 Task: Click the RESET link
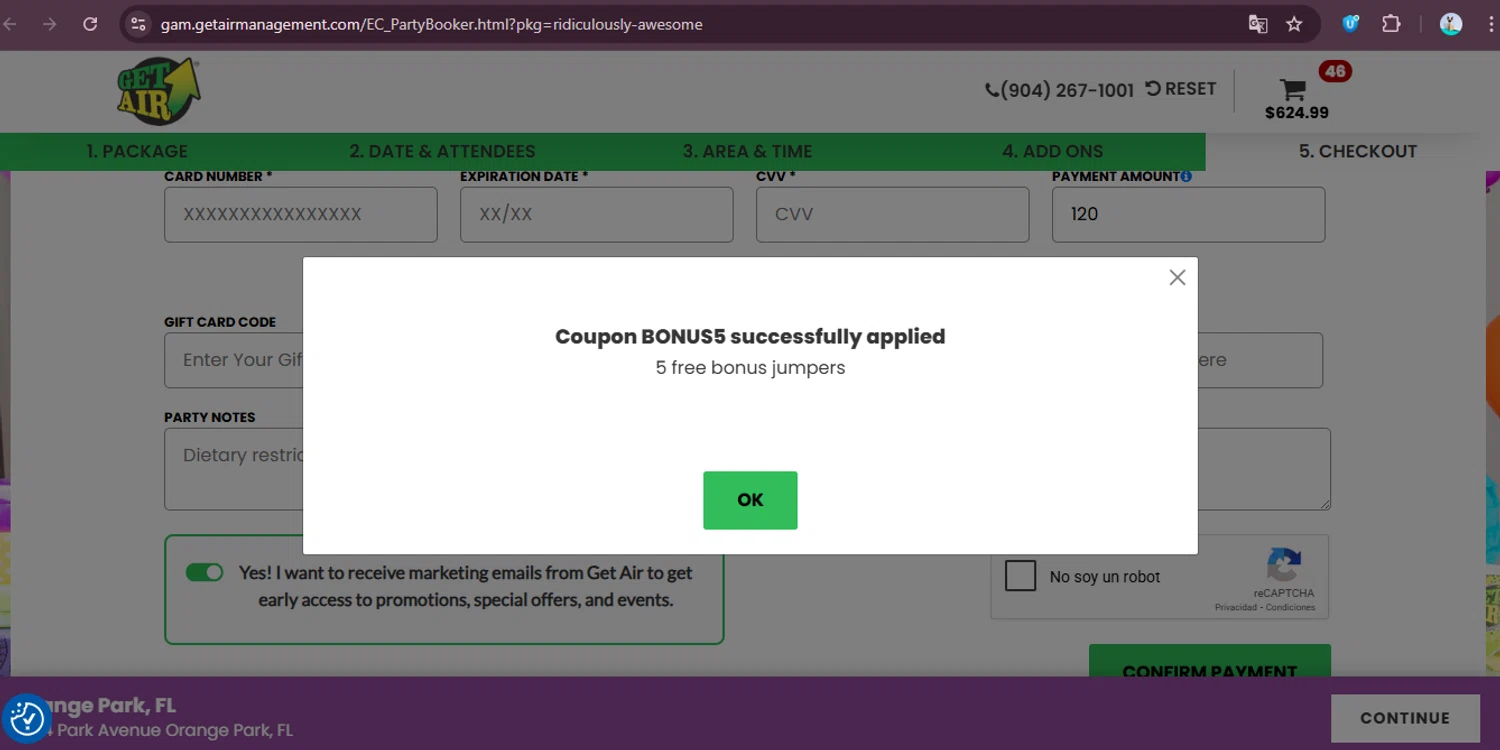pyautogui.click(x=1181, y=89)
